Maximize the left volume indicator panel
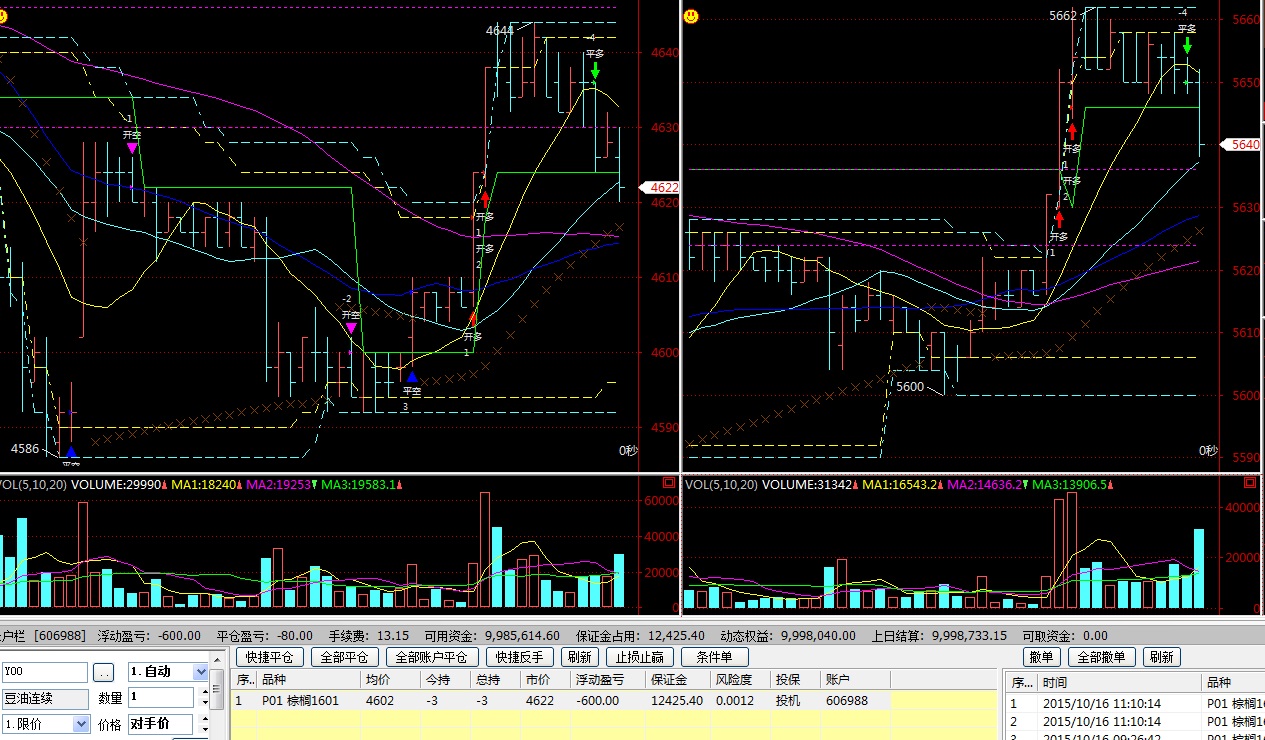This screenshot has height=740, width=1265. point(669,484)
